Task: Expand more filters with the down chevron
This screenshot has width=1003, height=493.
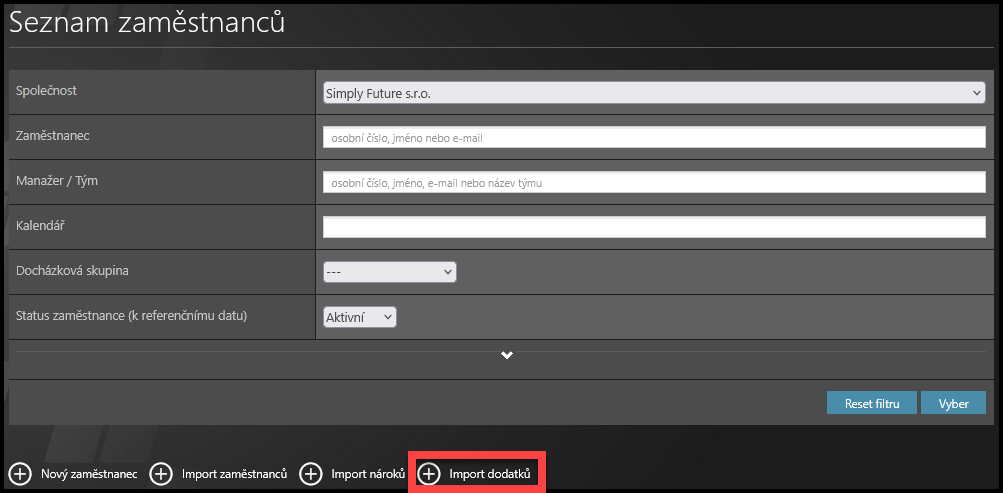Action: pos(507,356)
